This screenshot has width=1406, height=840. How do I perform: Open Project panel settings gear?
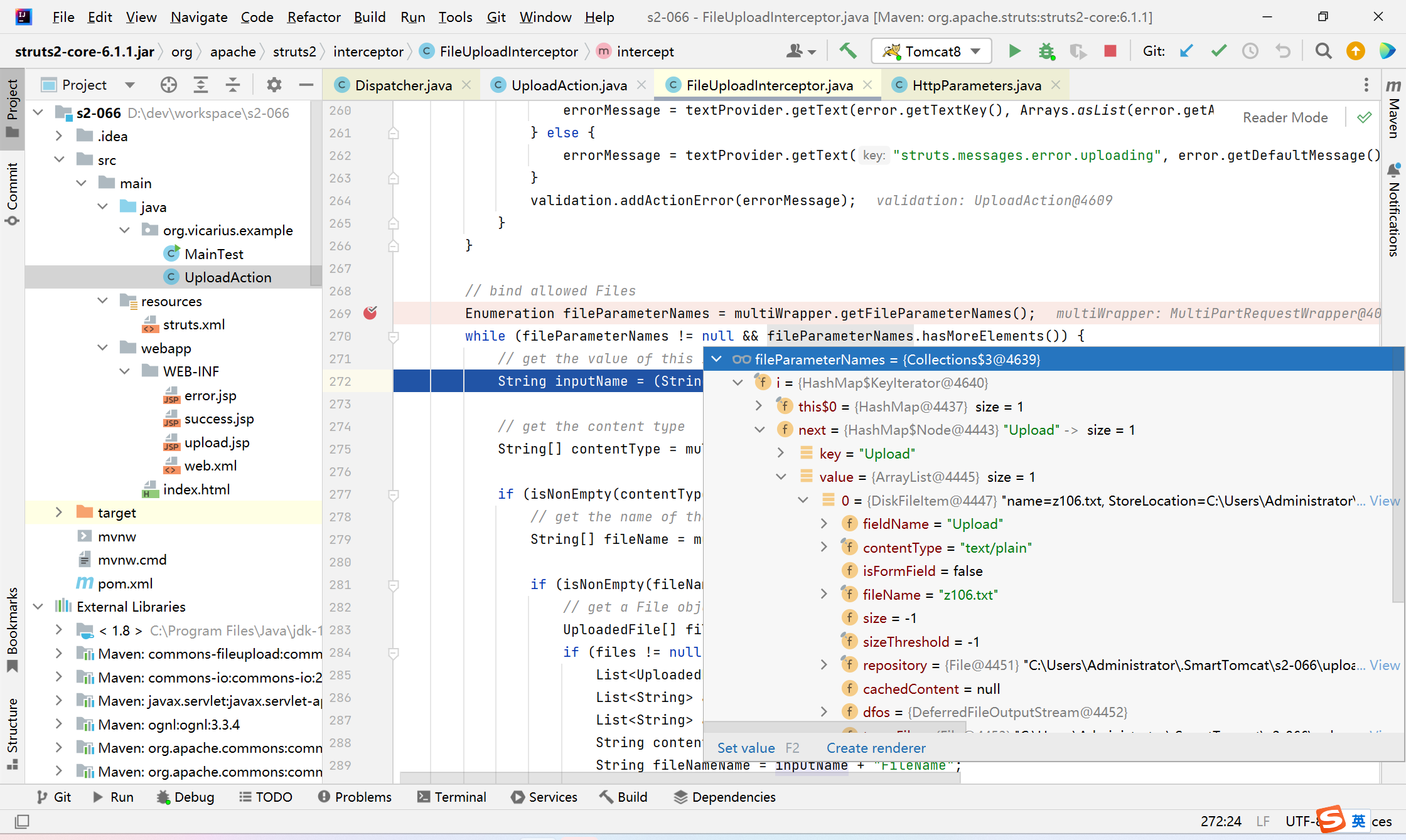(x=274, y=85)
